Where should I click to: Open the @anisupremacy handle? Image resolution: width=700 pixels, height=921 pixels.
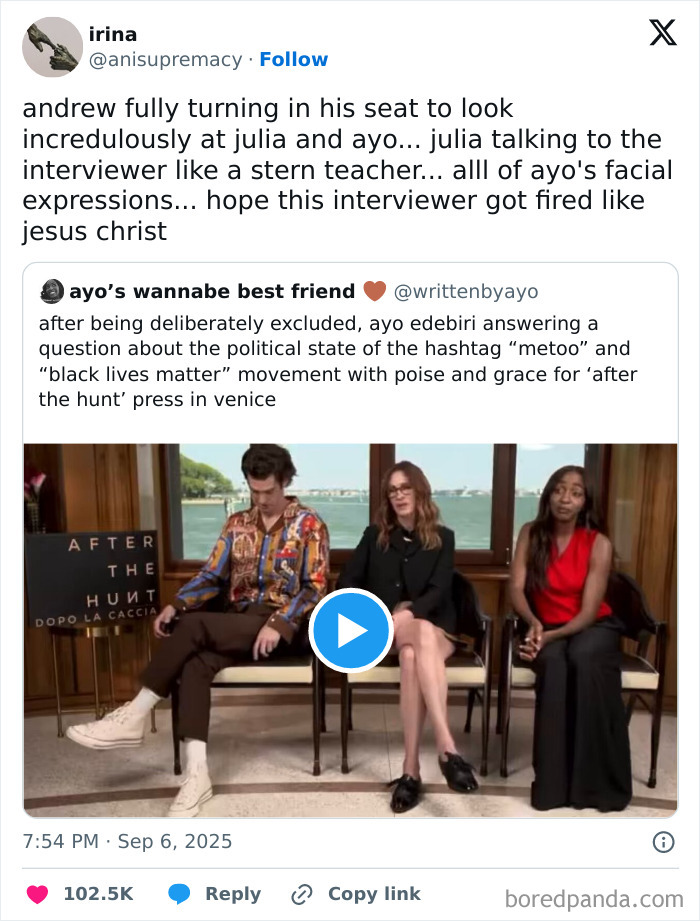(165, 59)
